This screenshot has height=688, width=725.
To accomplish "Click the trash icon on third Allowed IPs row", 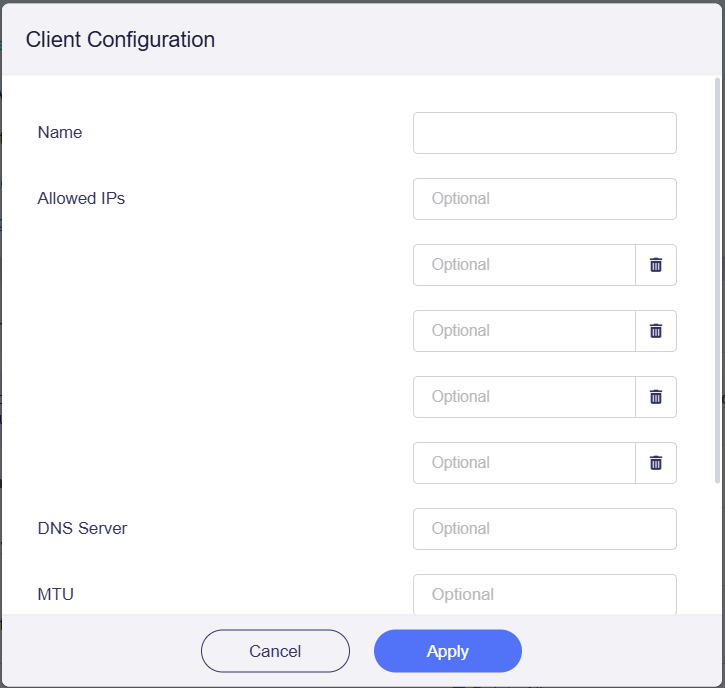I will (656, 331).
